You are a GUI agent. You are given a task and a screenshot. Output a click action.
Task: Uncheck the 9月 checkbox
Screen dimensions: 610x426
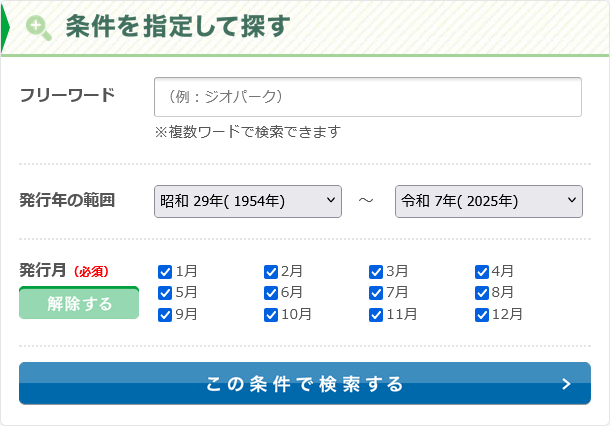point(165,315)
